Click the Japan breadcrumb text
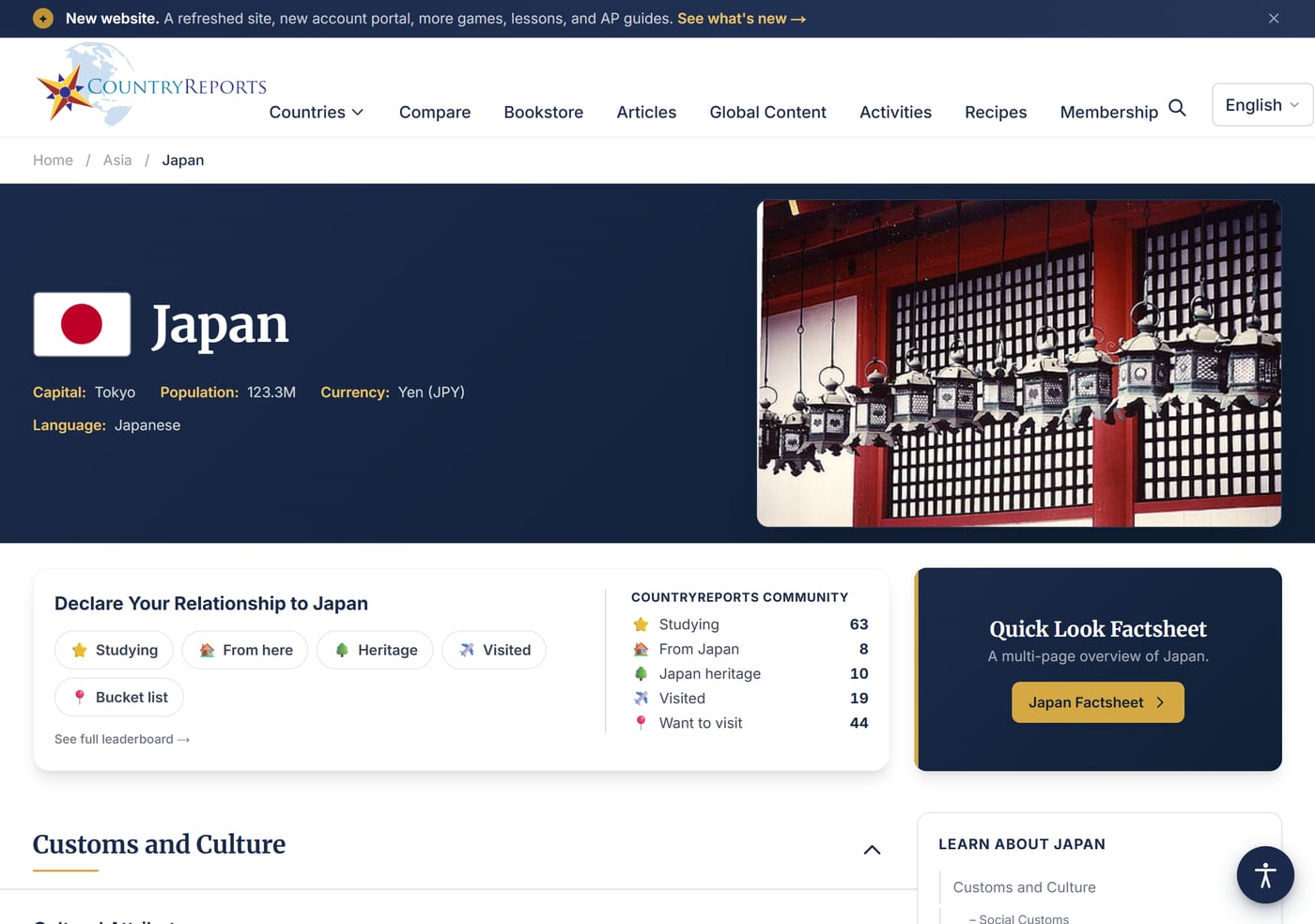Image resolution: width=1315 pixels, height=924 pixels. (183, 161)
